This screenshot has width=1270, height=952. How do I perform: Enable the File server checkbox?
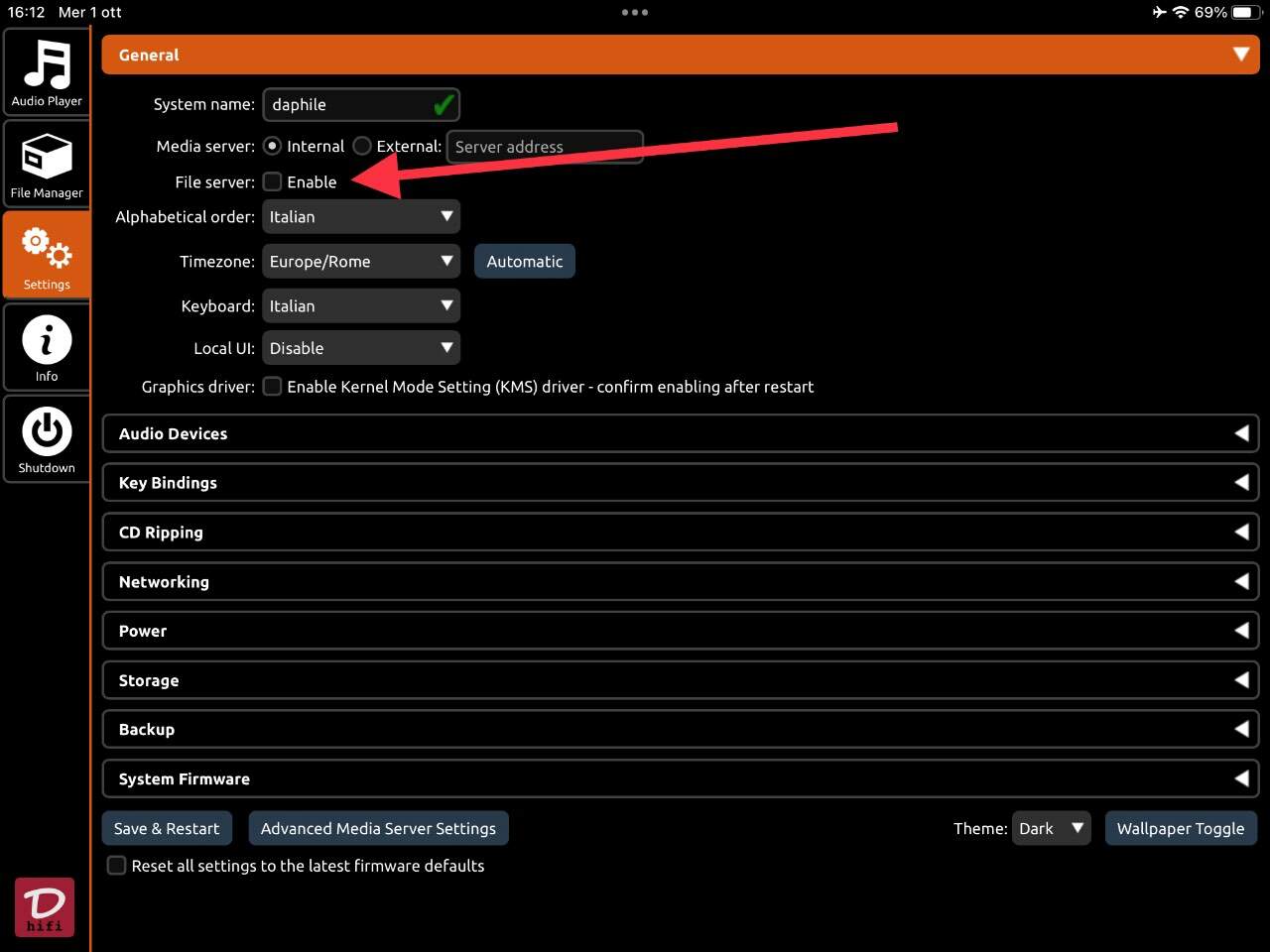coord(273,181)
